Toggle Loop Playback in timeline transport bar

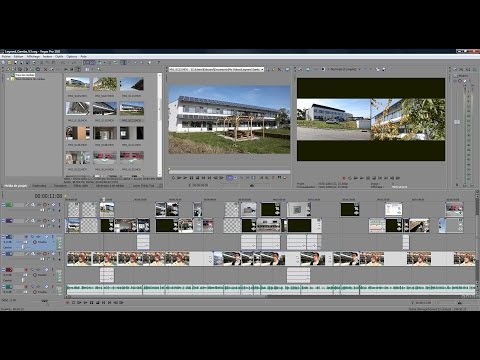pyautogui.click(x=73, y=302)
